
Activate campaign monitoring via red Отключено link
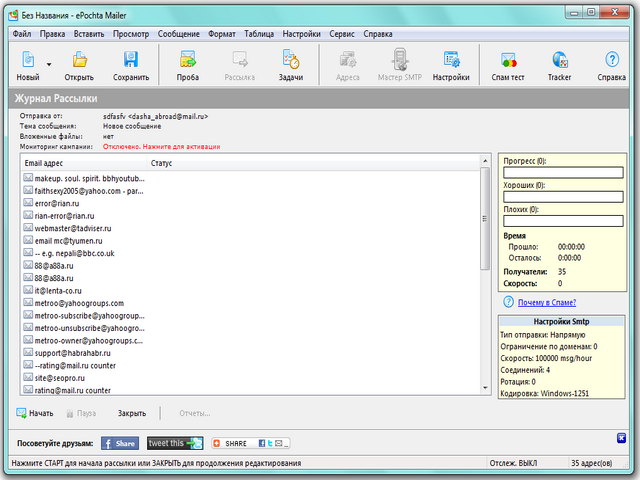coord(161,147)
